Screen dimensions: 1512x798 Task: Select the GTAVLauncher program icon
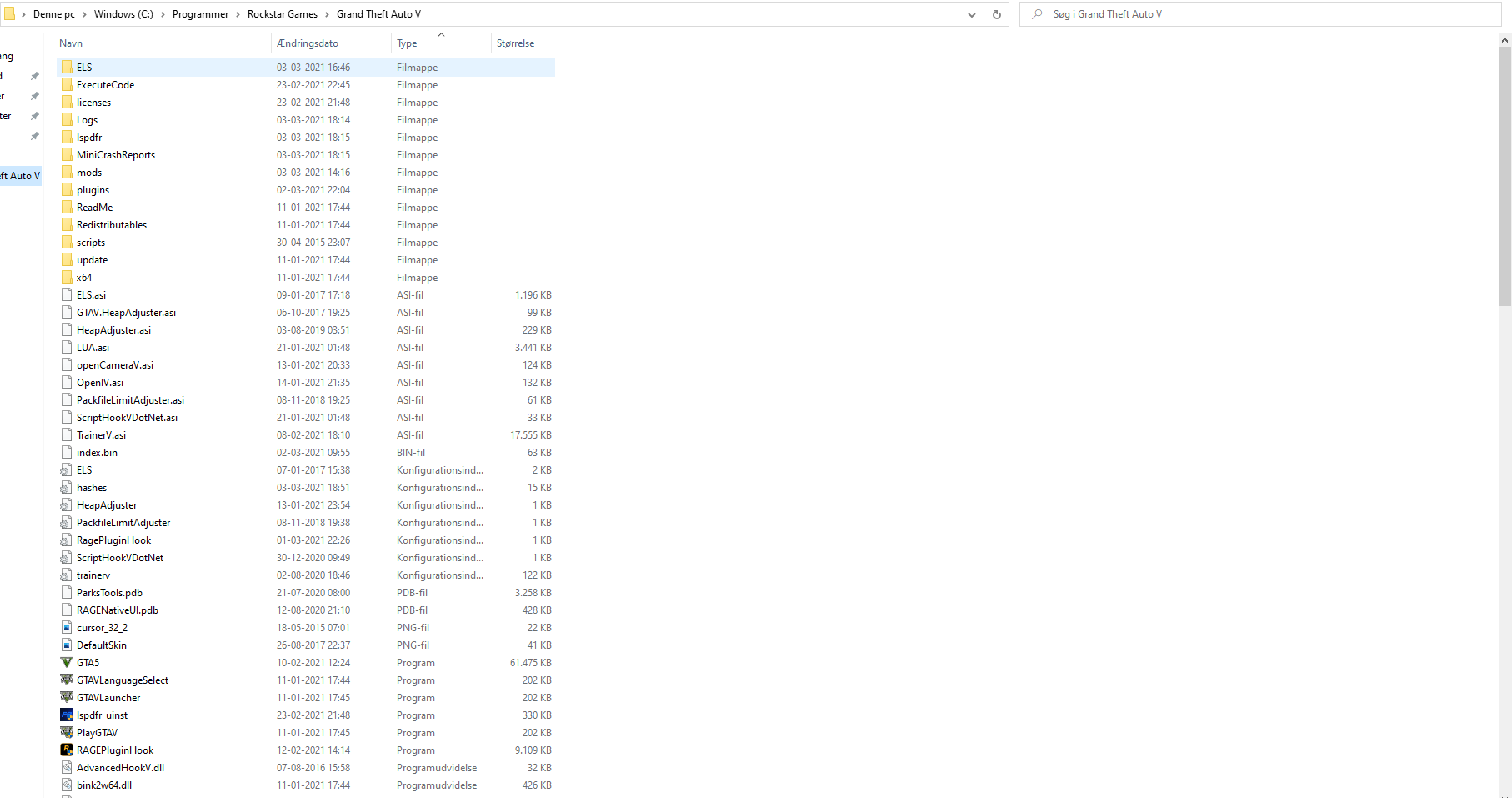click(67, 697)
